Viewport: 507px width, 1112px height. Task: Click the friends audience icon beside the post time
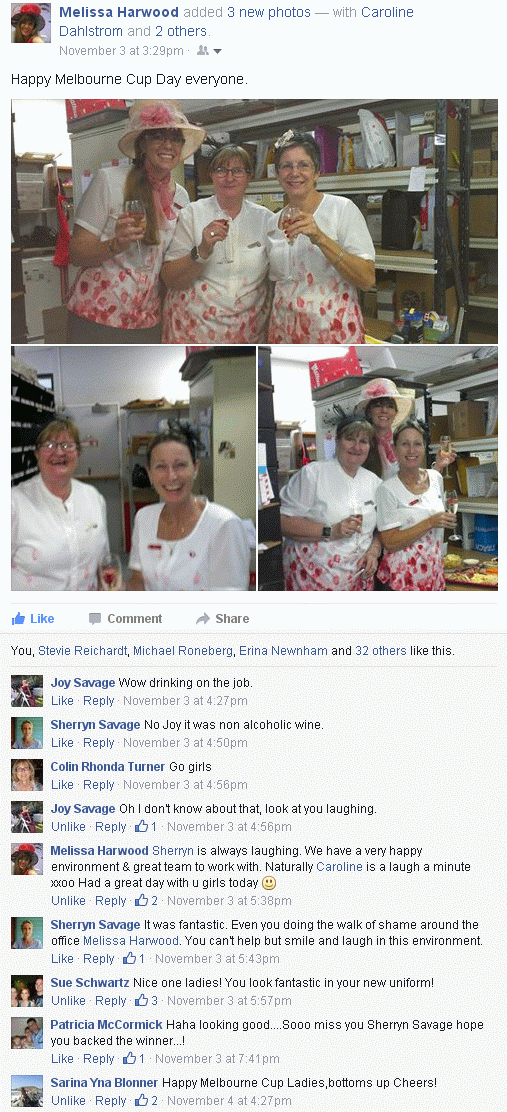pyautogui.click(x=203, y=50)
